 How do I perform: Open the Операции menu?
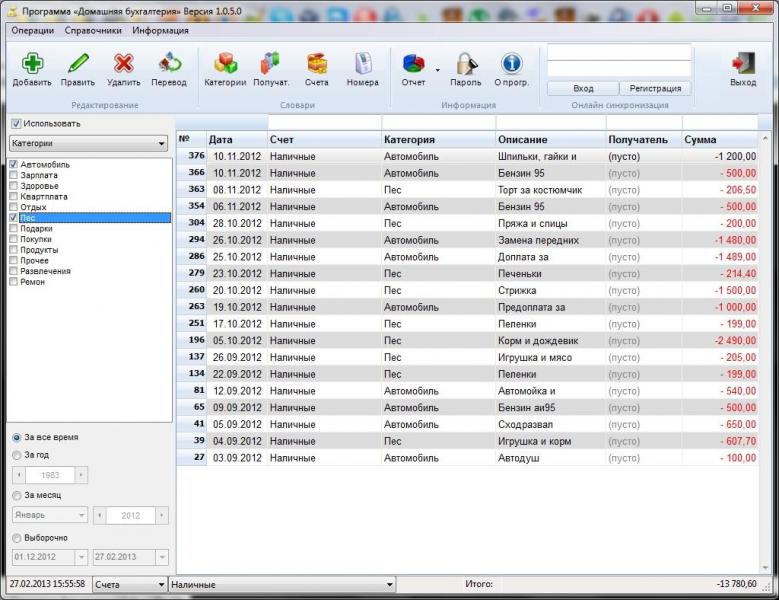click(33, 30)
